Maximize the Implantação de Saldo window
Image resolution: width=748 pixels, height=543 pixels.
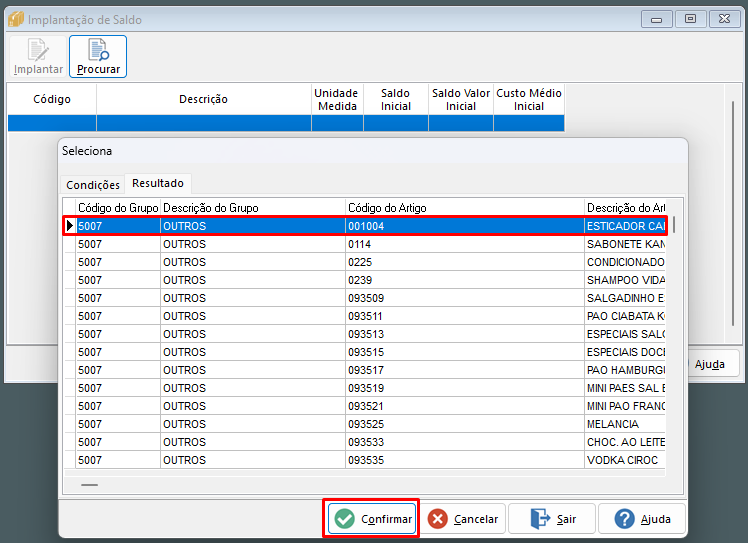tap(690, 19)
